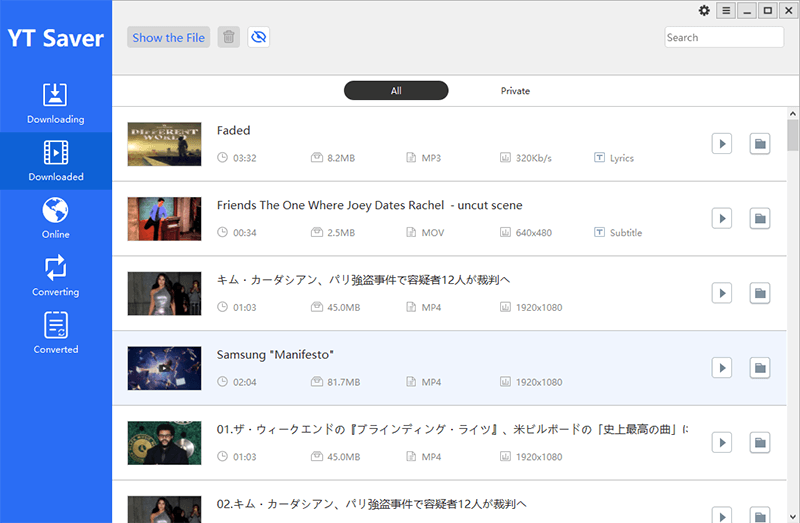Open the Converting section
The image size is (800, 523).
[56, 276]
